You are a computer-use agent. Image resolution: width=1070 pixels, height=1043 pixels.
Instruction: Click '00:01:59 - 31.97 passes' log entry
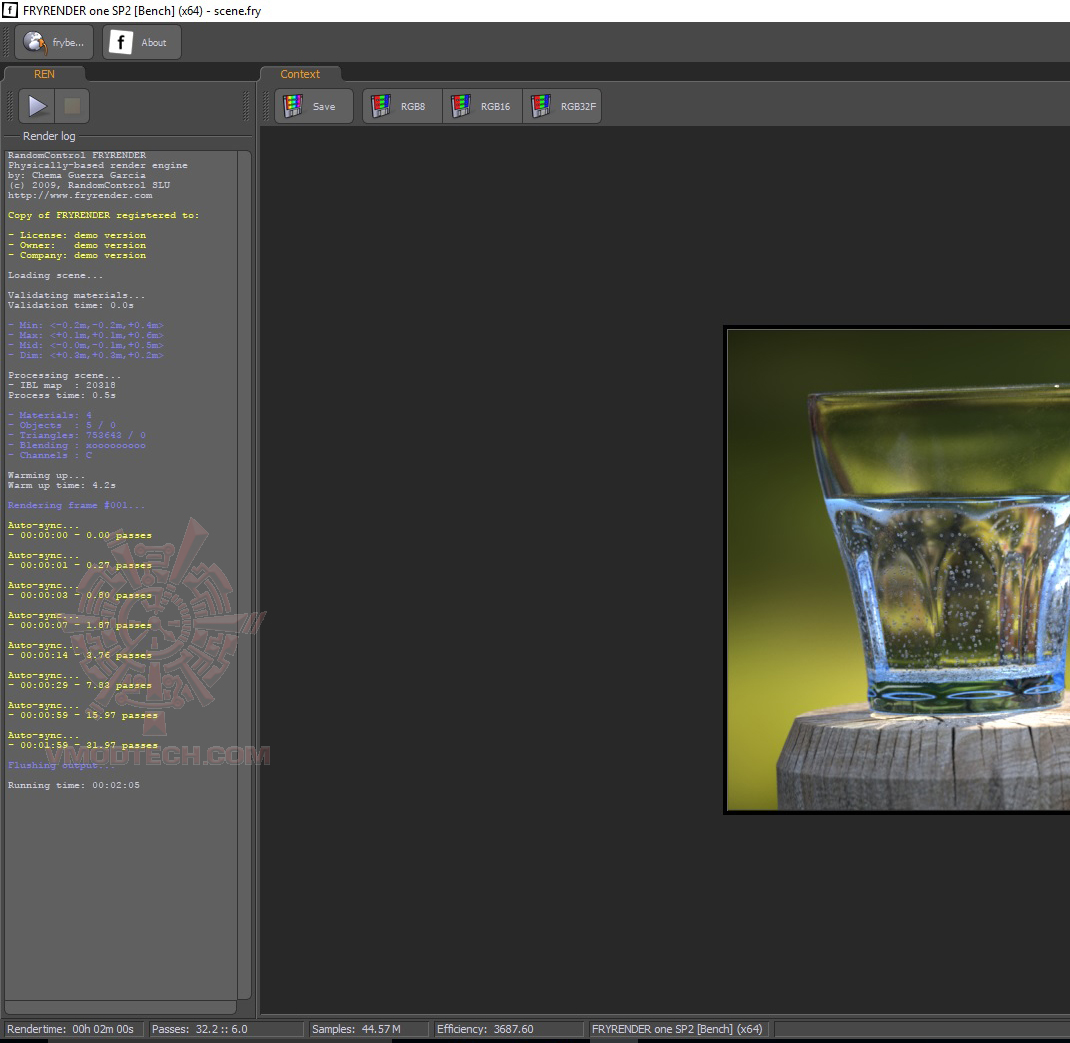point(83,745)
